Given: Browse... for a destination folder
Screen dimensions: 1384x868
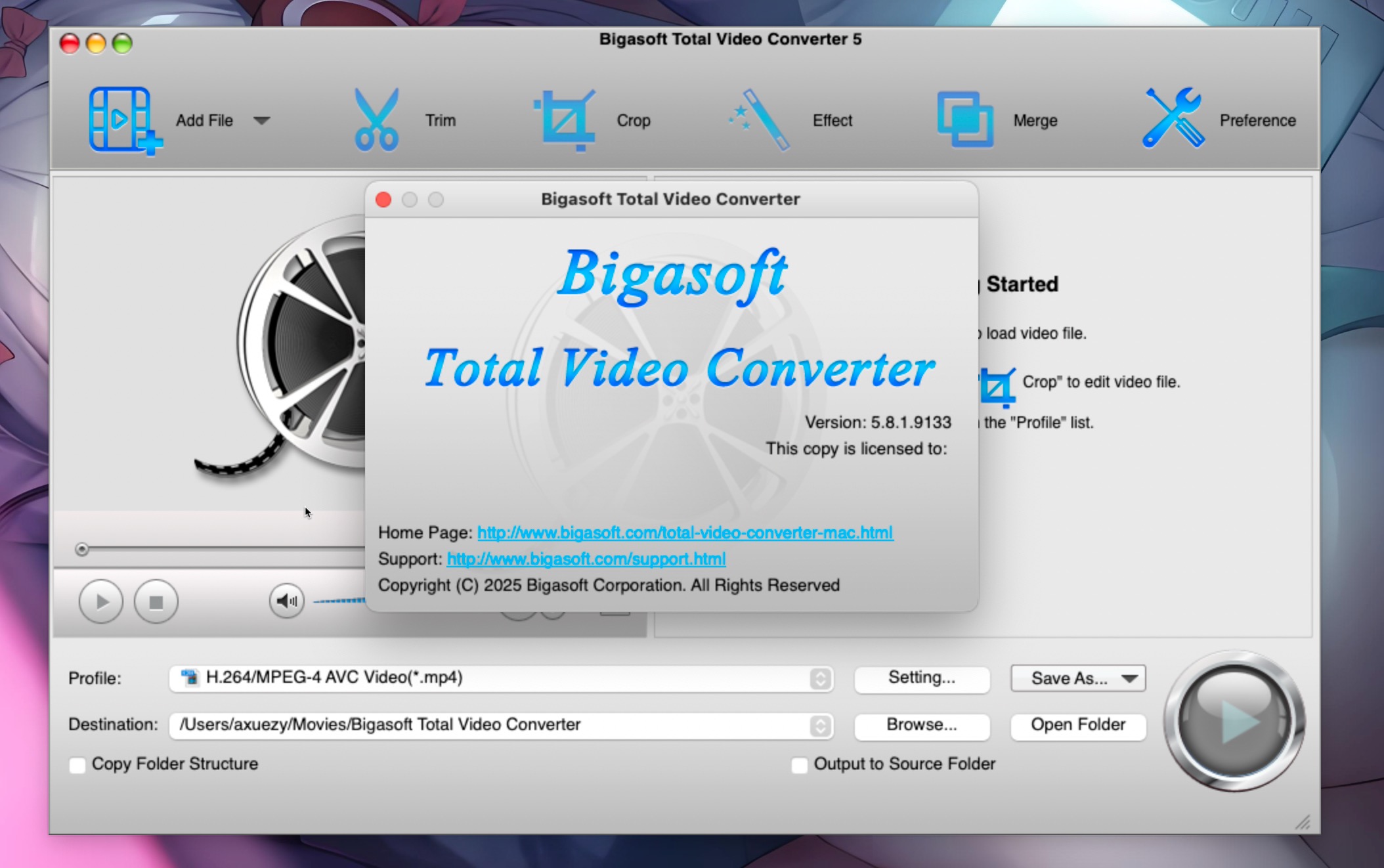Looking at the screenshot, I should tap(922, 726).
